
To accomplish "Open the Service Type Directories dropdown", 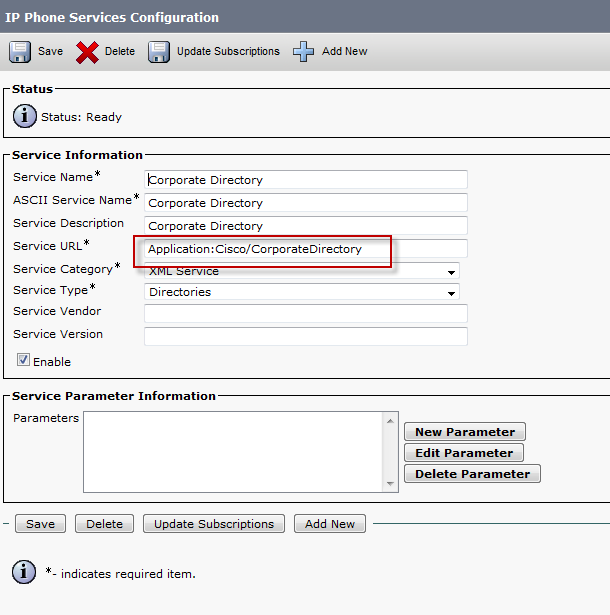I will (302, 292).
